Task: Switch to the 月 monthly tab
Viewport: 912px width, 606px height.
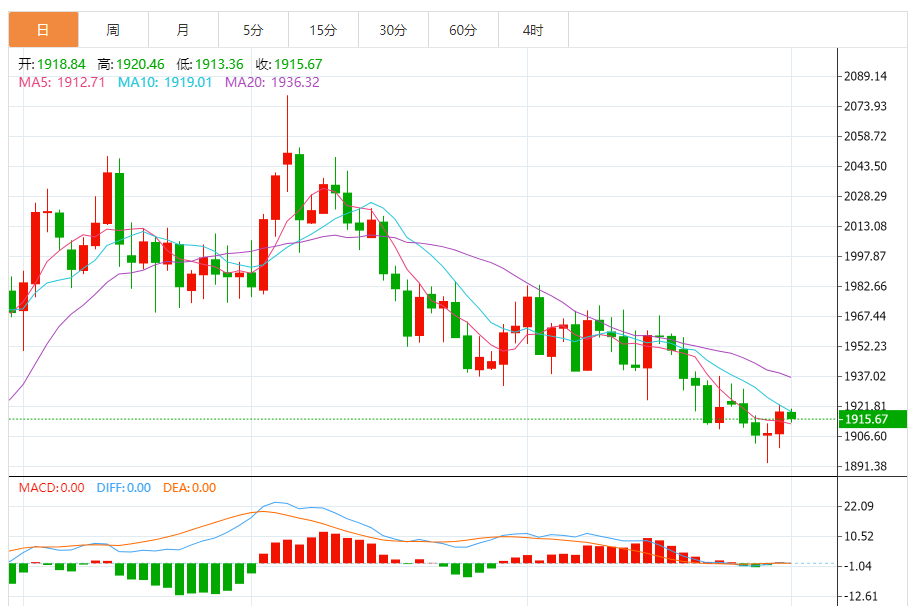Action: [183, 30]
